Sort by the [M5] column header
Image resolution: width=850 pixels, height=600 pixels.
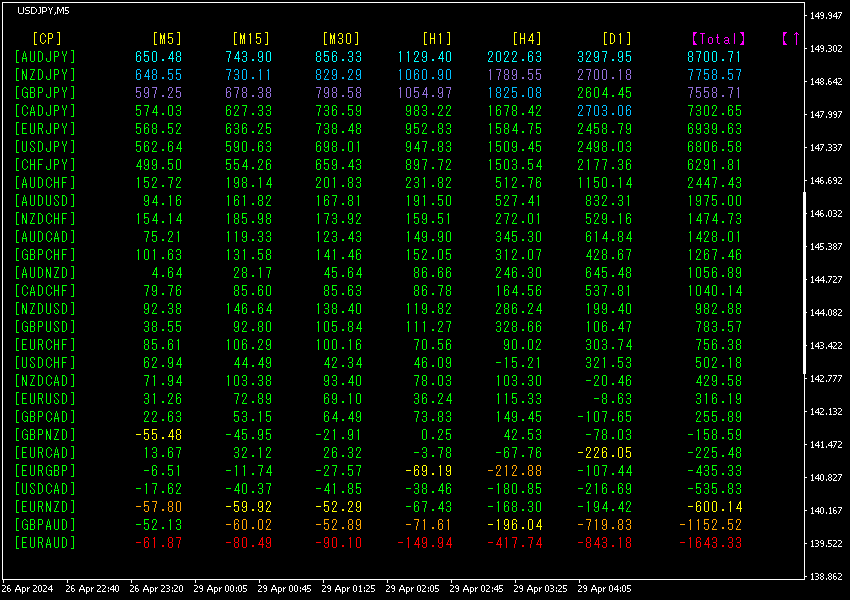[x=167, y=38]
